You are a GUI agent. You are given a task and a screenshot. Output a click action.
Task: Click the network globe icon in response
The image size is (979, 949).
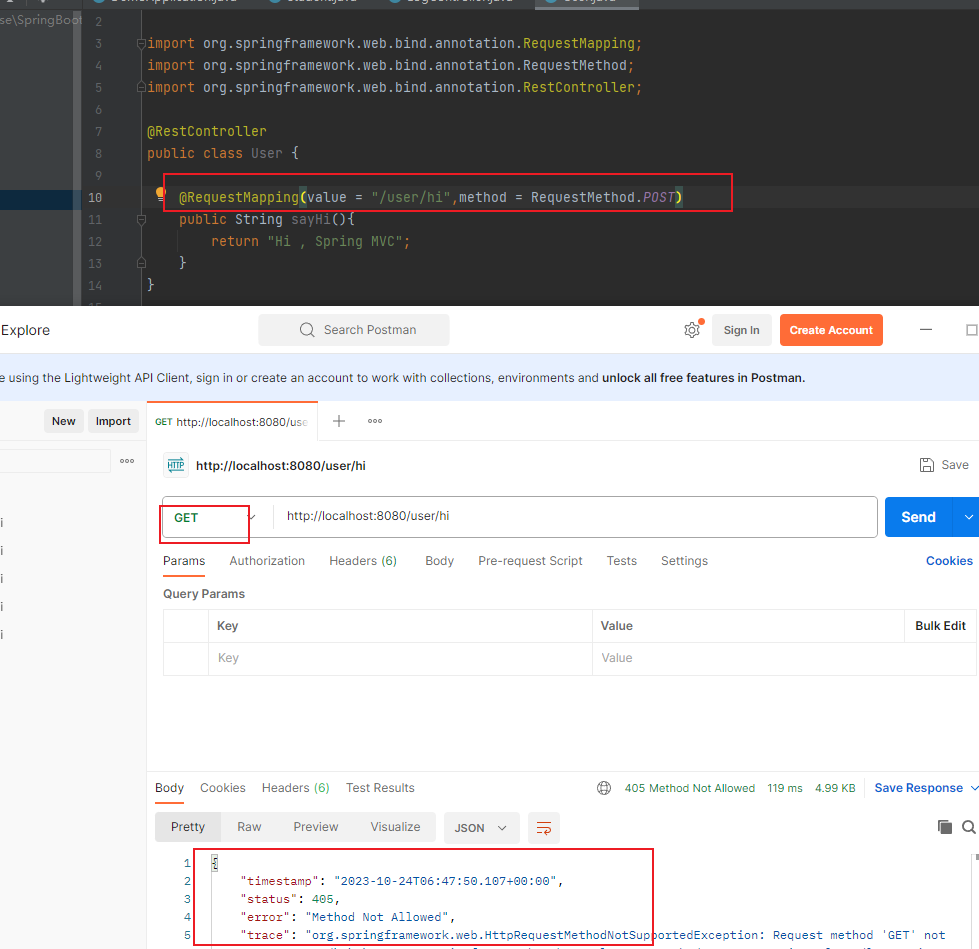pyautogui.click(x=604, y=788)
